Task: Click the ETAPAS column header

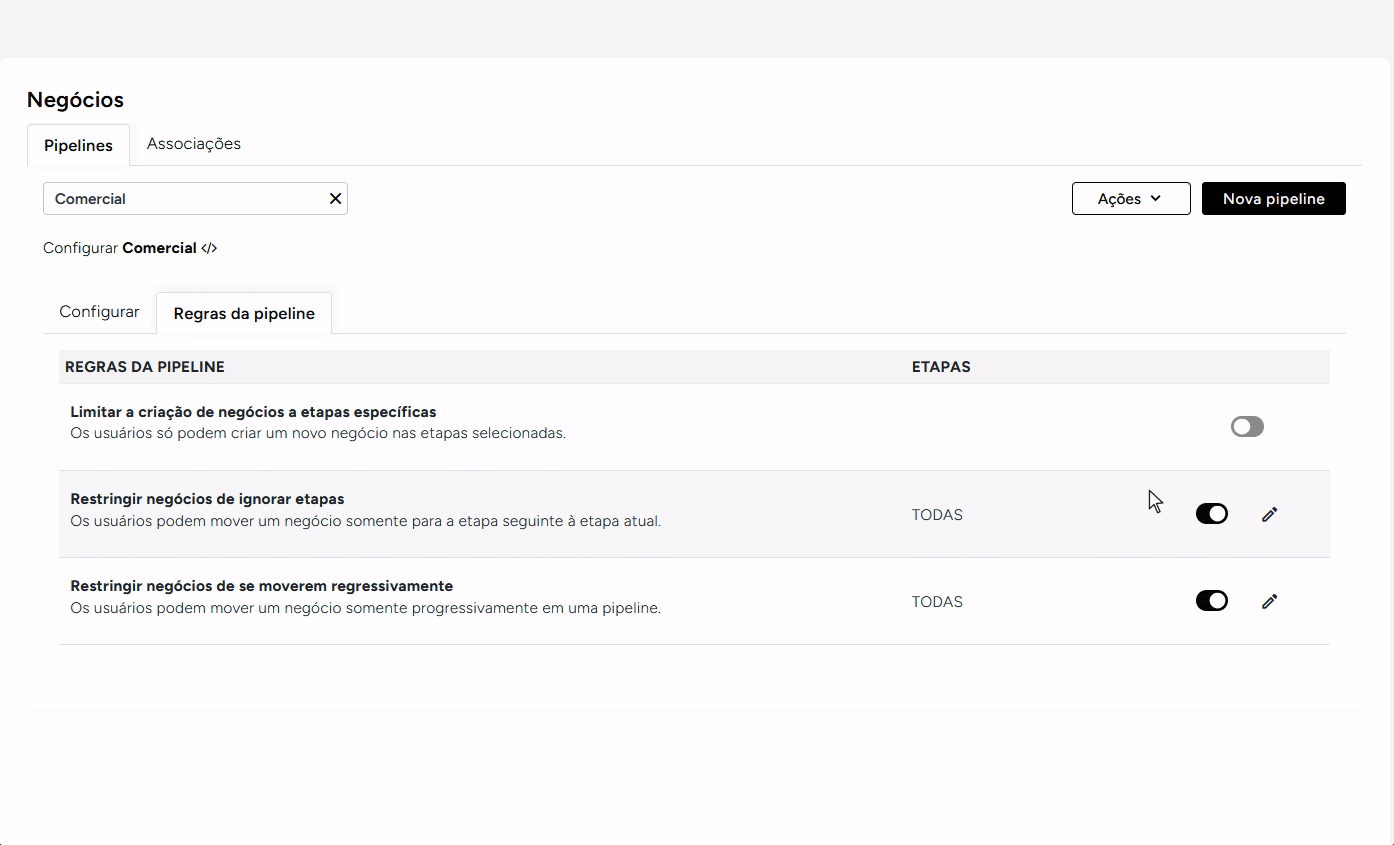Action: click(940, 367)
